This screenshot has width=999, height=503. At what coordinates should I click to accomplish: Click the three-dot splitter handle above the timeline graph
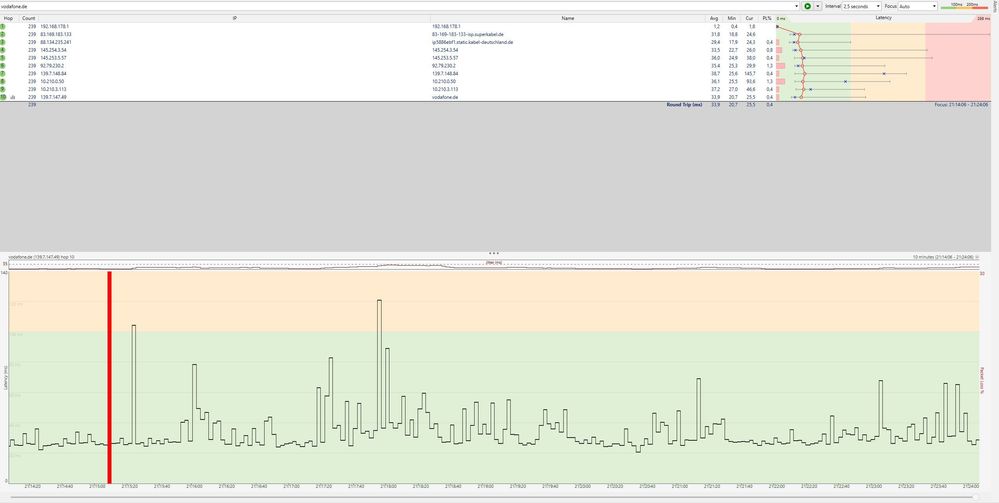pos(494,253)
